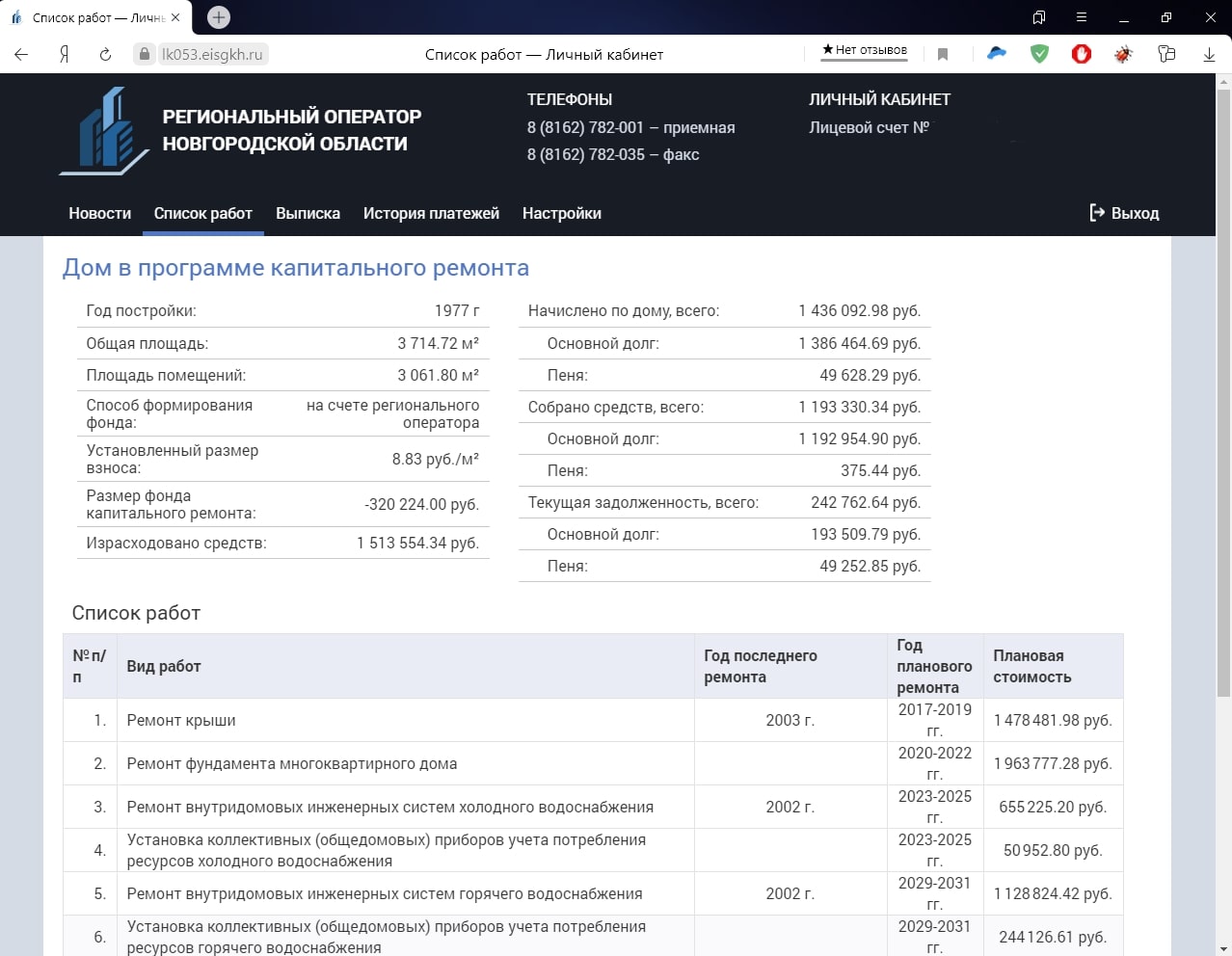Viewport: 1232px width, 956px height.
Task: Click the premises area value 3 061.80 м²
Action: pyautogui.click(x=439, y=375)
